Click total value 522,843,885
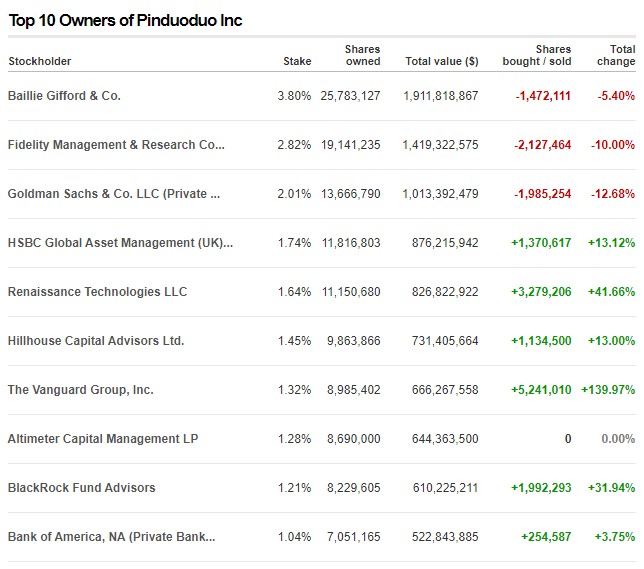Screen dimensions: 644x569 coord(445,537)
